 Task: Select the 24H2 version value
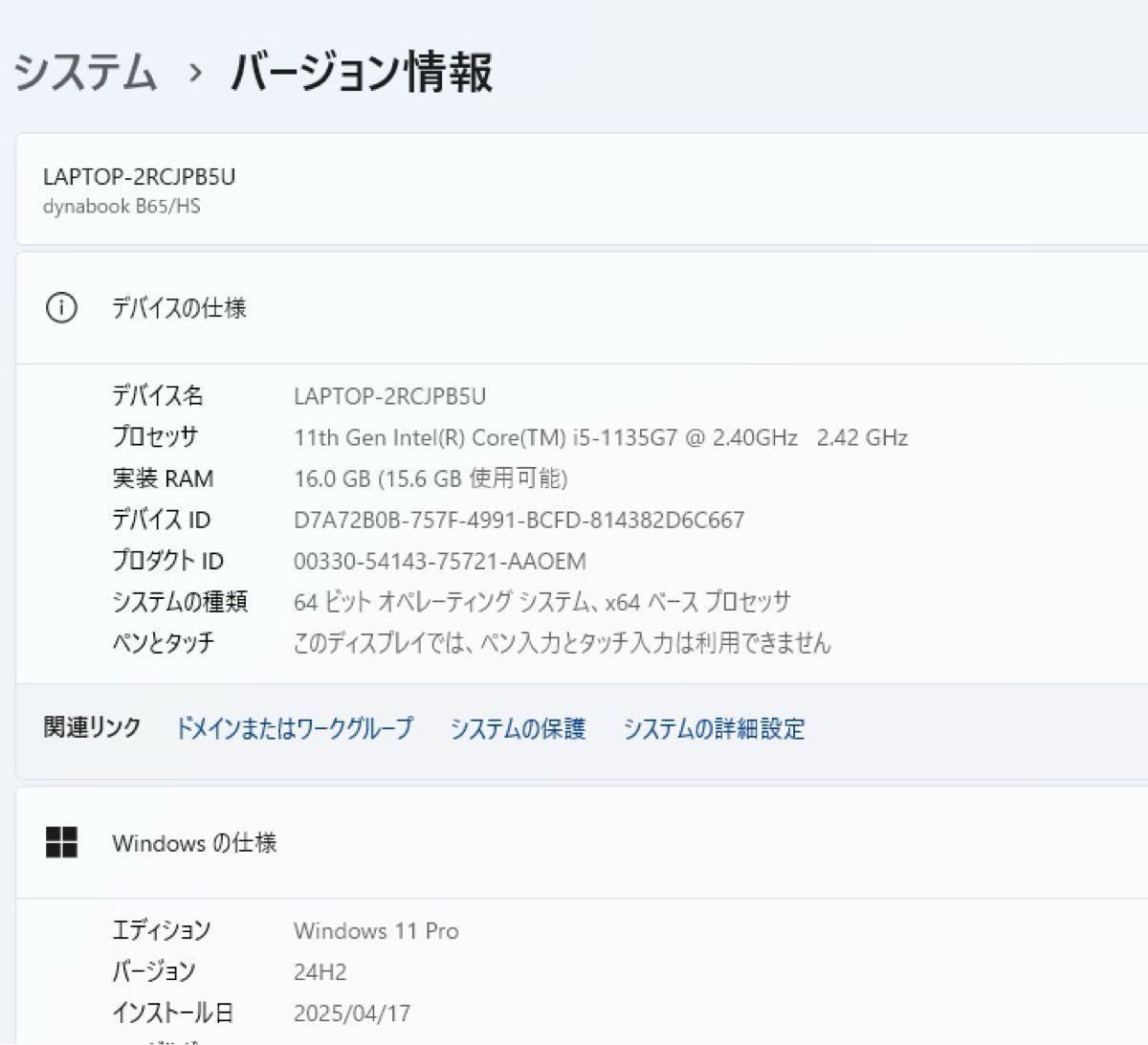320,971
